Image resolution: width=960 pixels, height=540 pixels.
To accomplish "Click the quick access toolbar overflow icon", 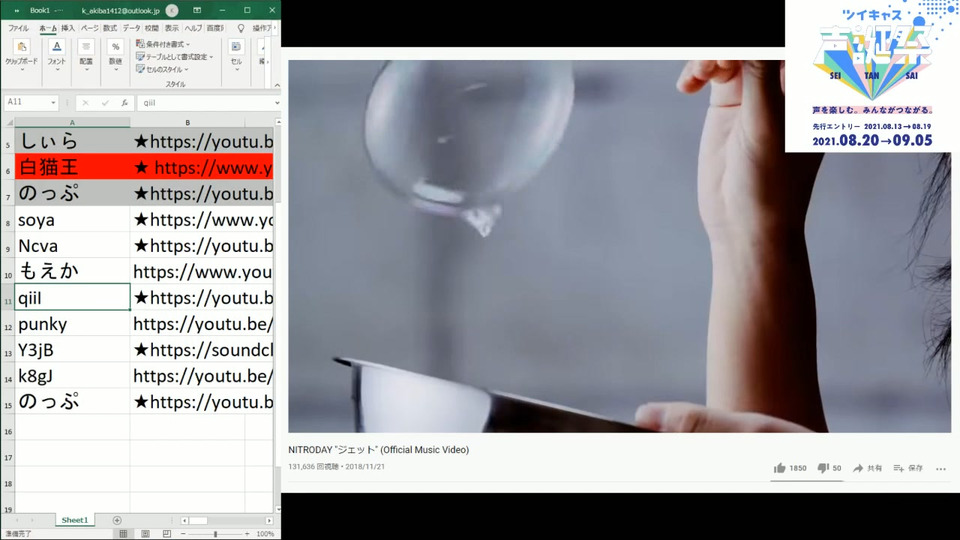I will pos(17,11).
